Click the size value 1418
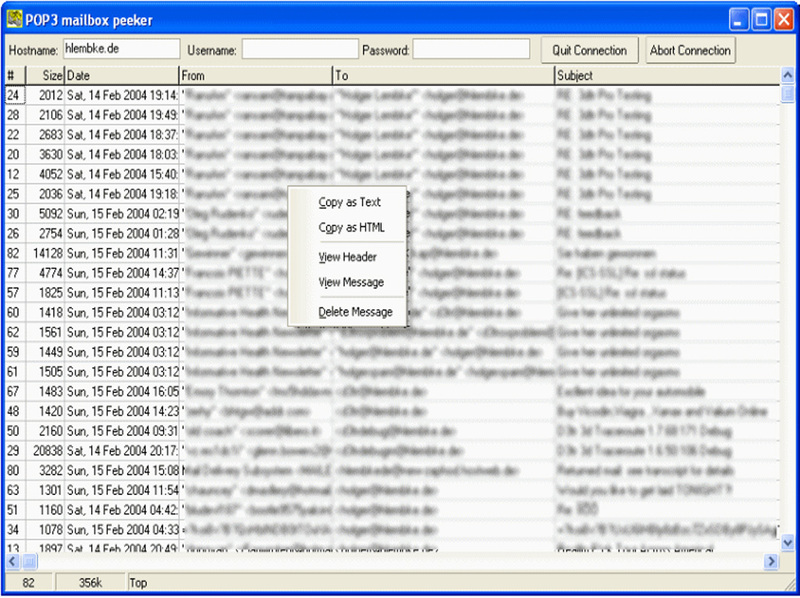Screen dimensions: 800x598 click(x=51, y=312)
